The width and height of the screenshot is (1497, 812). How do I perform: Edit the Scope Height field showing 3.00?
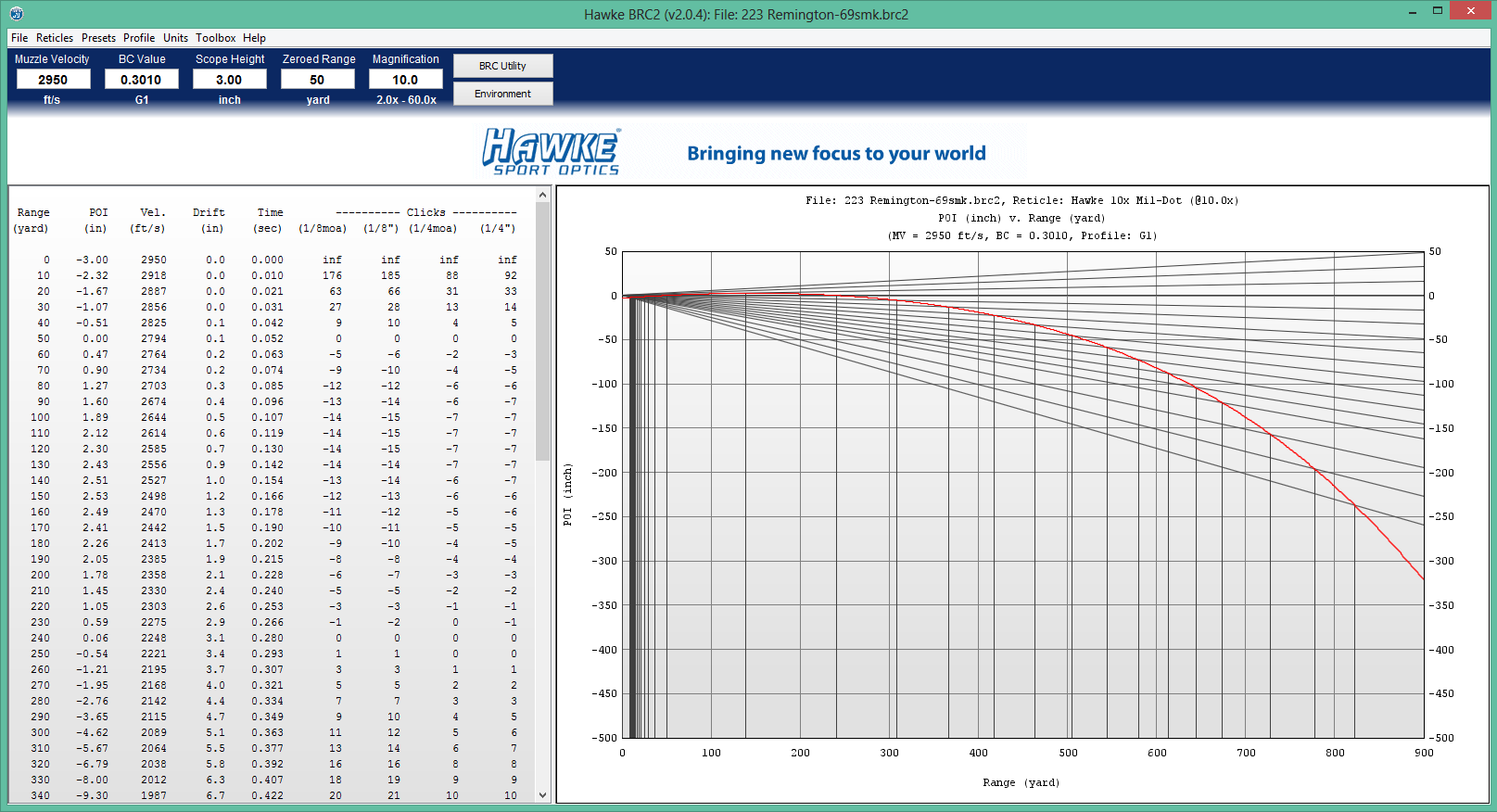tap(229, 80)
